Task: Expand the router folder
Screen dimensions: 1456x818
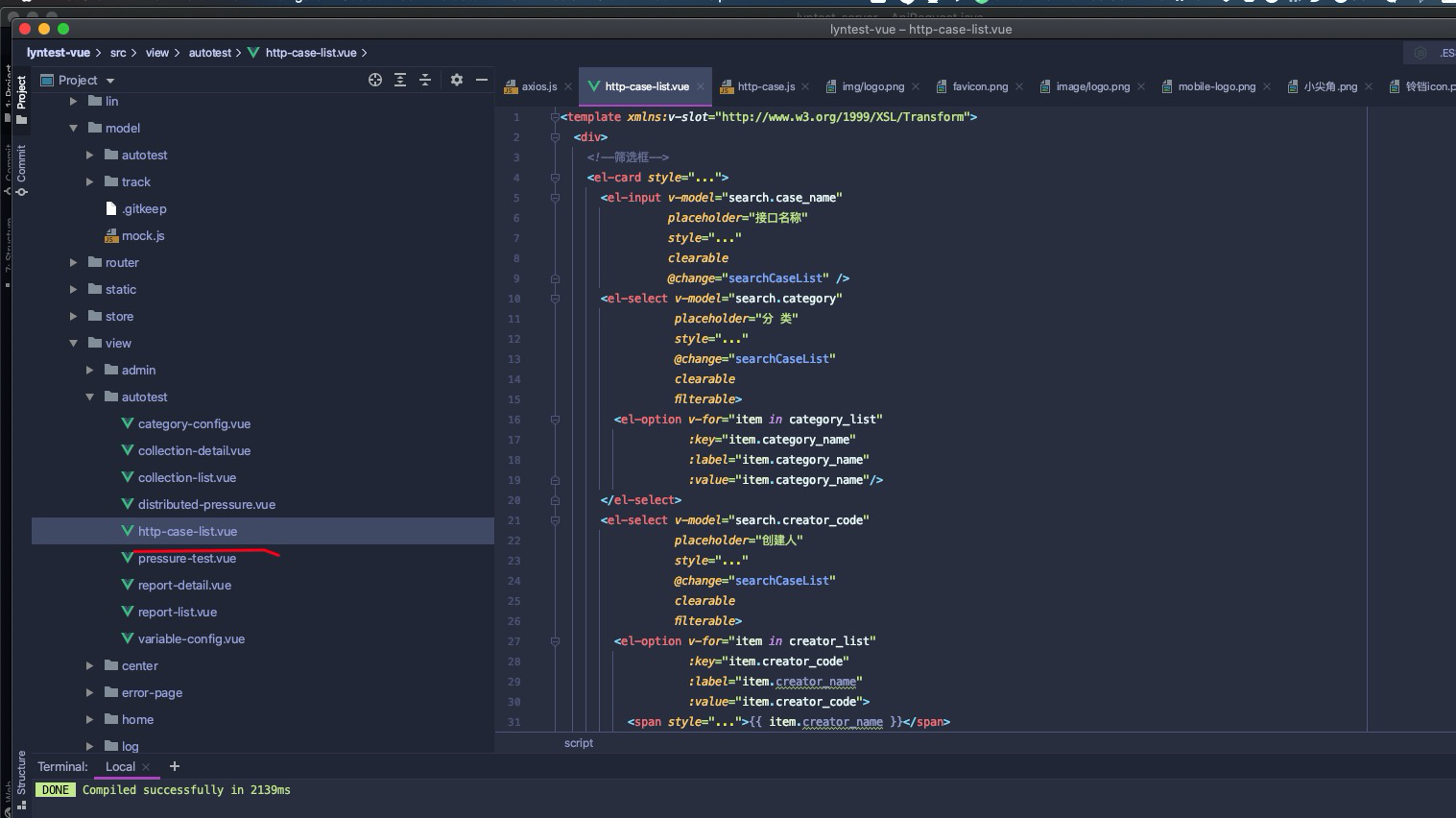Action: [x=74, y=262]
